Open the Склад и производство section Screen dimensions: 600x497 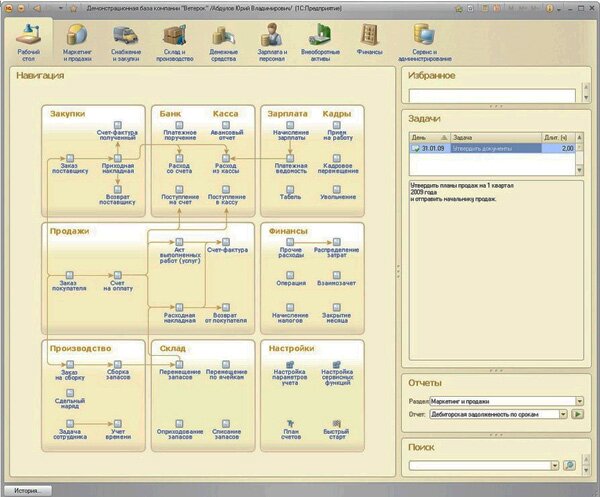pos(175,42)
